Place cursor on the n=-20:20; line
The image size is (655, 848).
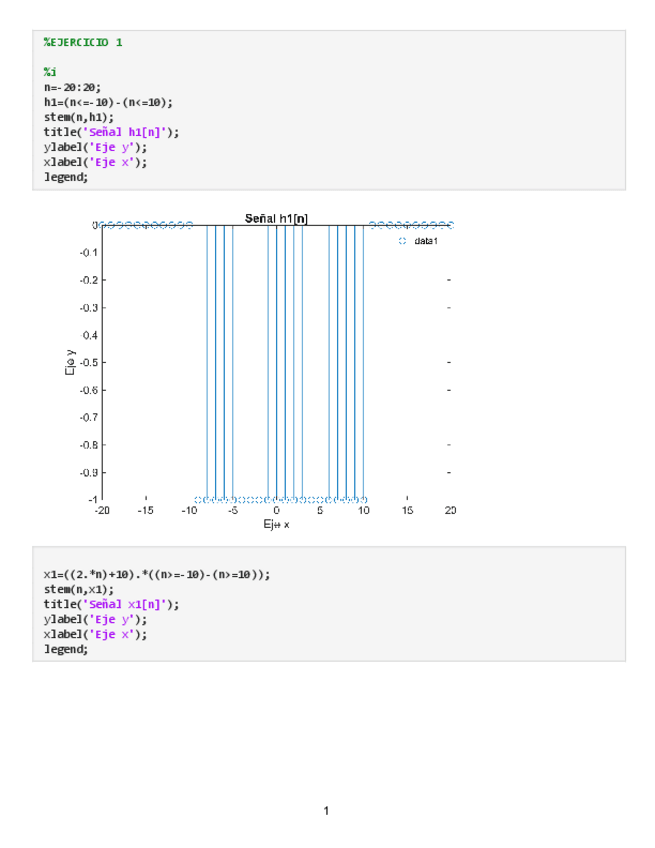click(x=72, y=87)
